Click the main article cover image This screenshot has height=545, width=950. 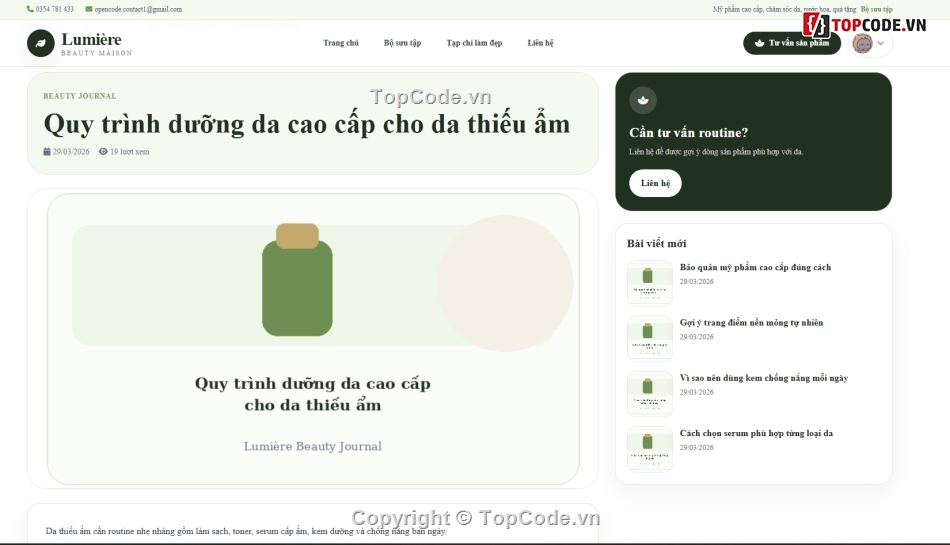313,339
